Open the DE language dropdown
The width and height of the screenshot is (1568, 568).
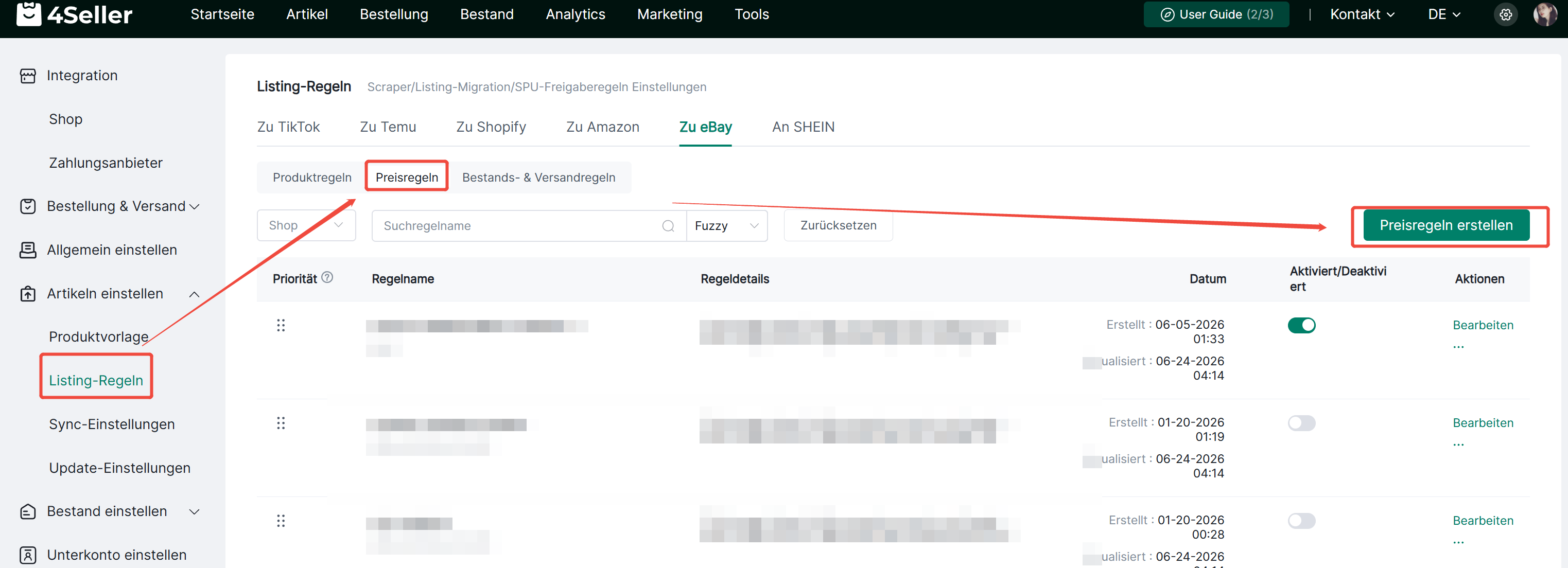click(x=1444, y=14)
